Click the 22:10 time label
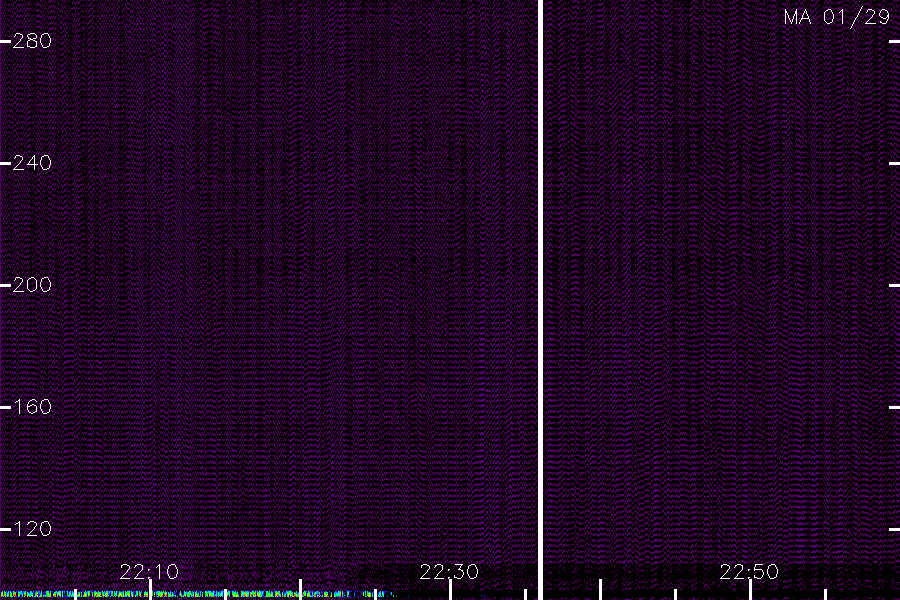 point(149,572)
